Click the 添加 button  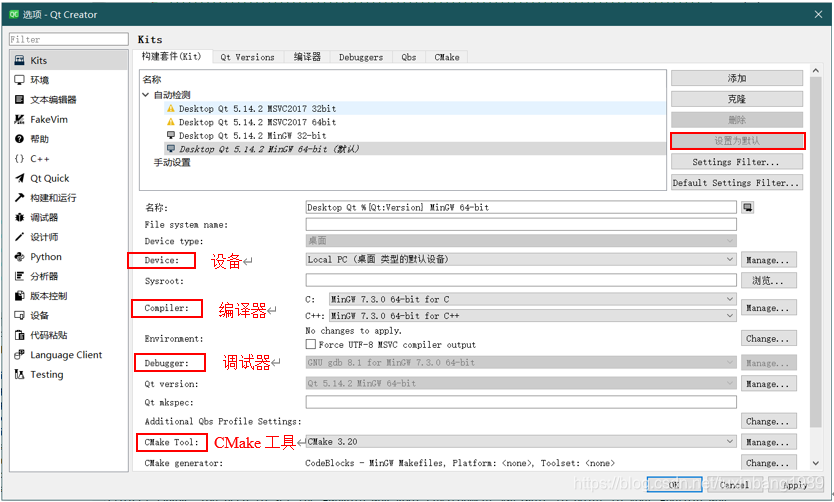(737, 78)
